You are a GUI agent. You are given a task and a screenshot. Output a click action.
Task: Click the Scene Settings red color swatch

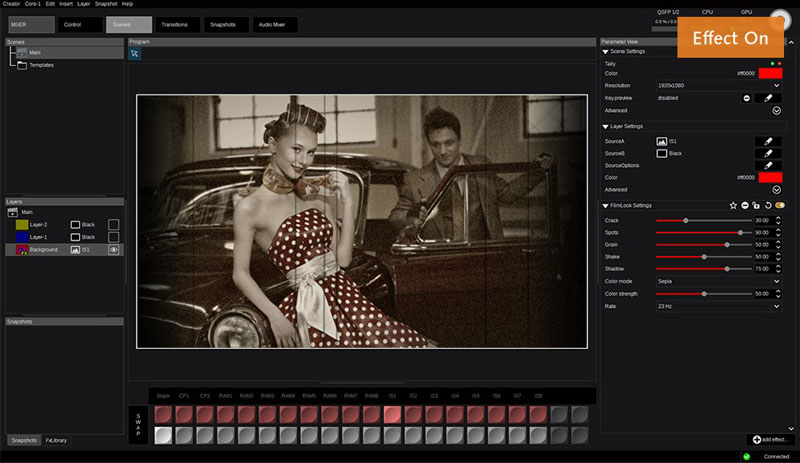click(x=770, y=74)
